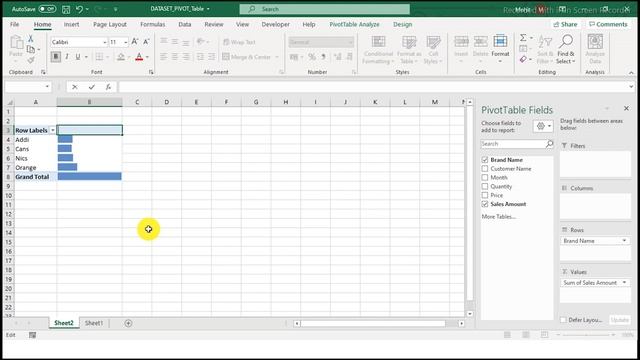
Task: Decrease font size with the smaller A
Action: point(146,42)
